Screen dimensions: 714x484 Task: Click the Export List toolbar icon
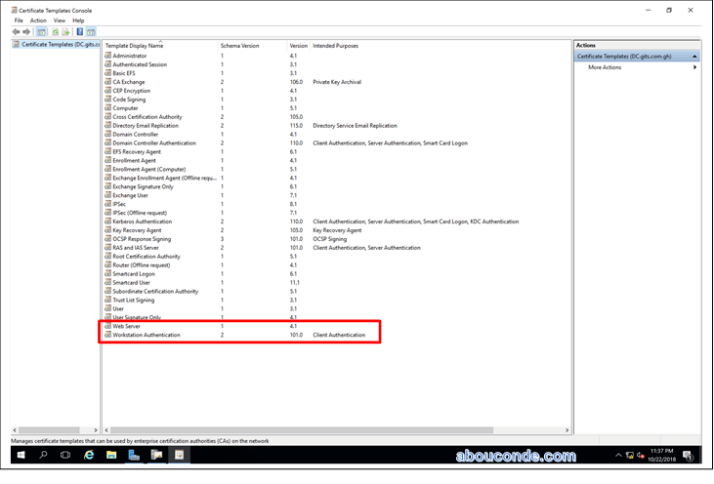click(66, 32)
